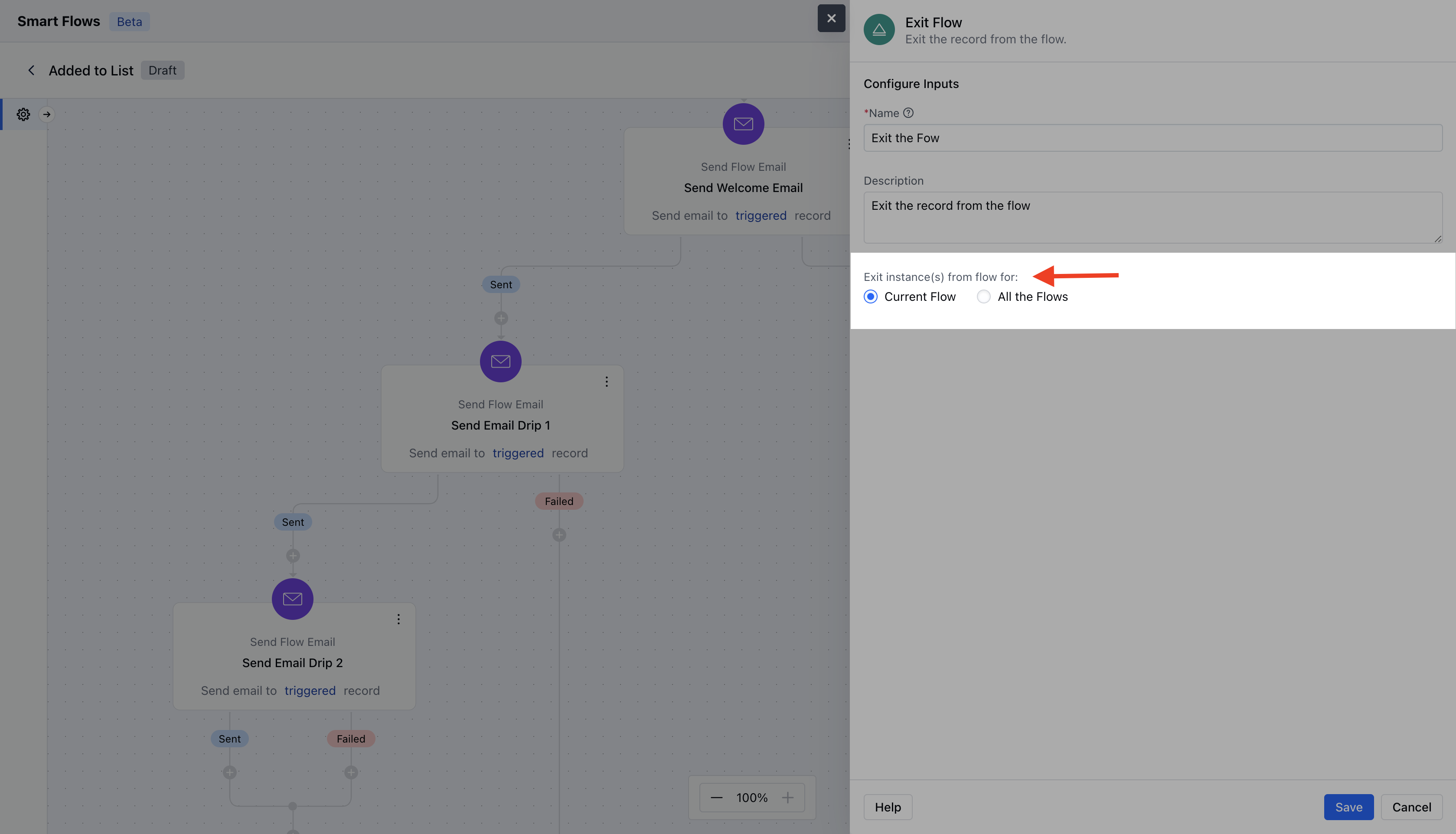The height and width of the screenshot is (834, 1456).
Task: Open the flow settings gear icon
Action: 23,114
